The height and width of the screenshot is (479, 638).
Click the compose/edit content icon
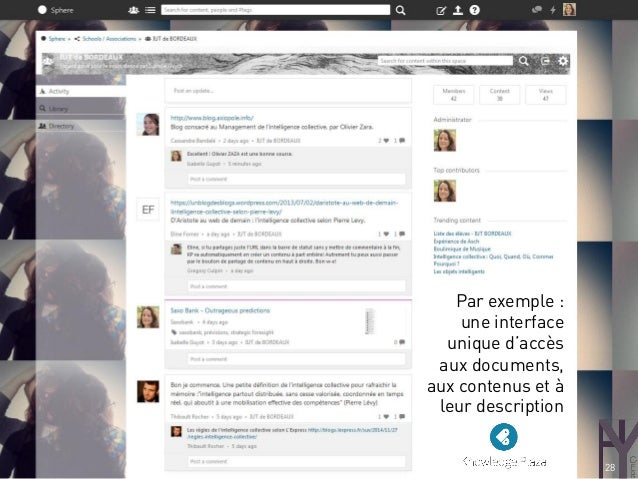point(441,11)
